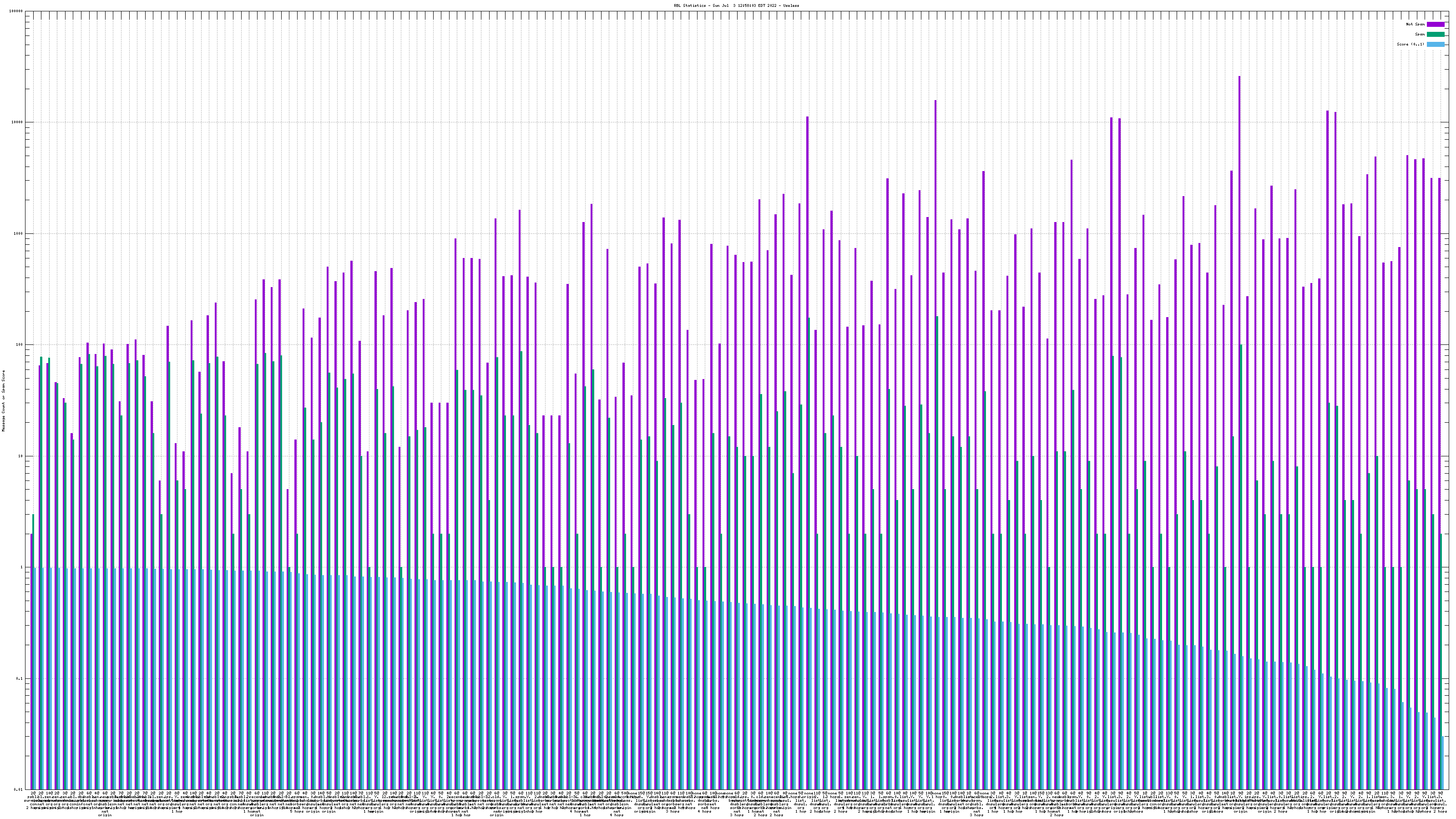1456x819 pixels.
Task: Click the 10000 y-axis tick label
Action: (x=18, y=123)
